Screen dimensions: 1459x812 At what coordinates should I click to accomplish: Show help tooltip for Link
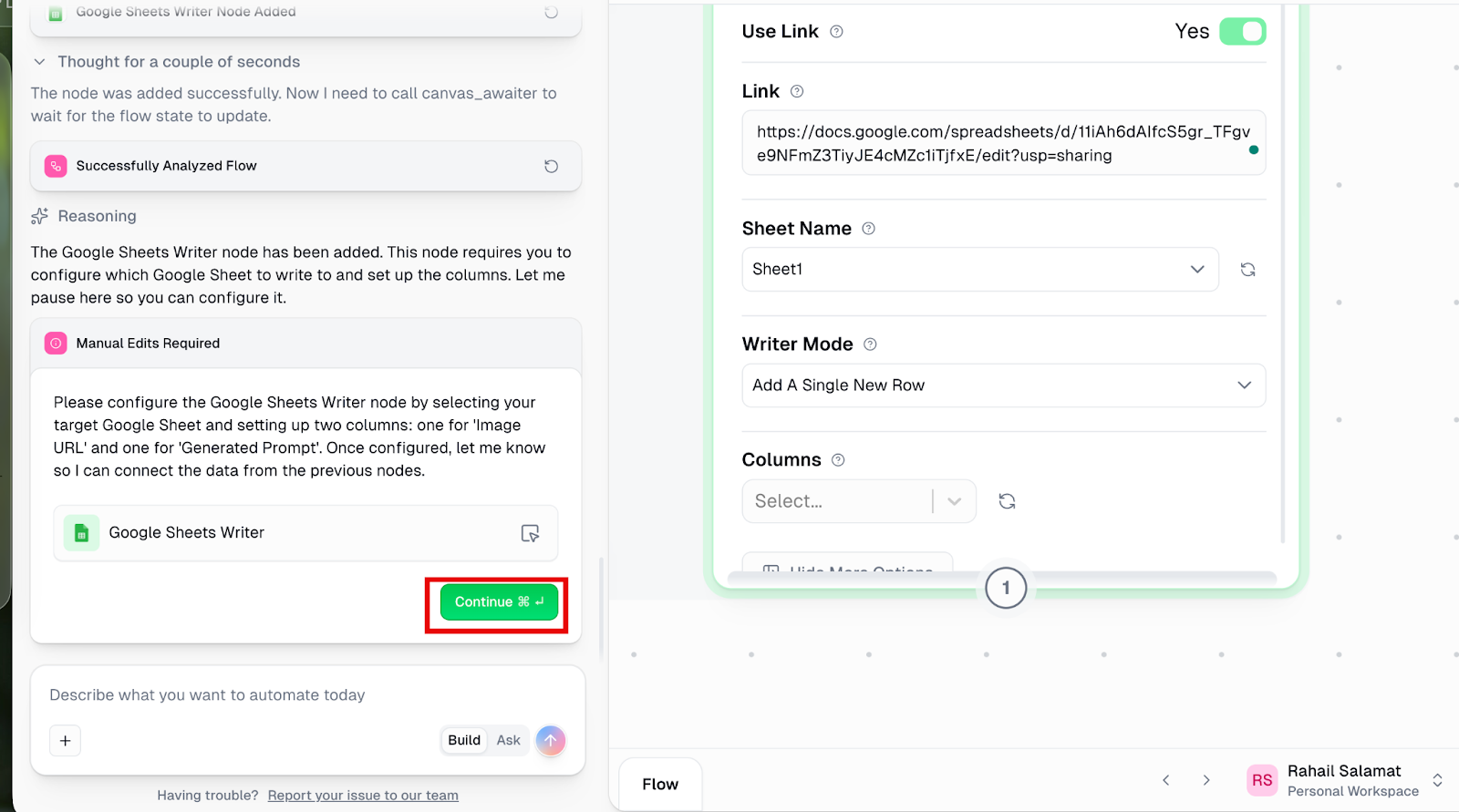pos(797,91)
